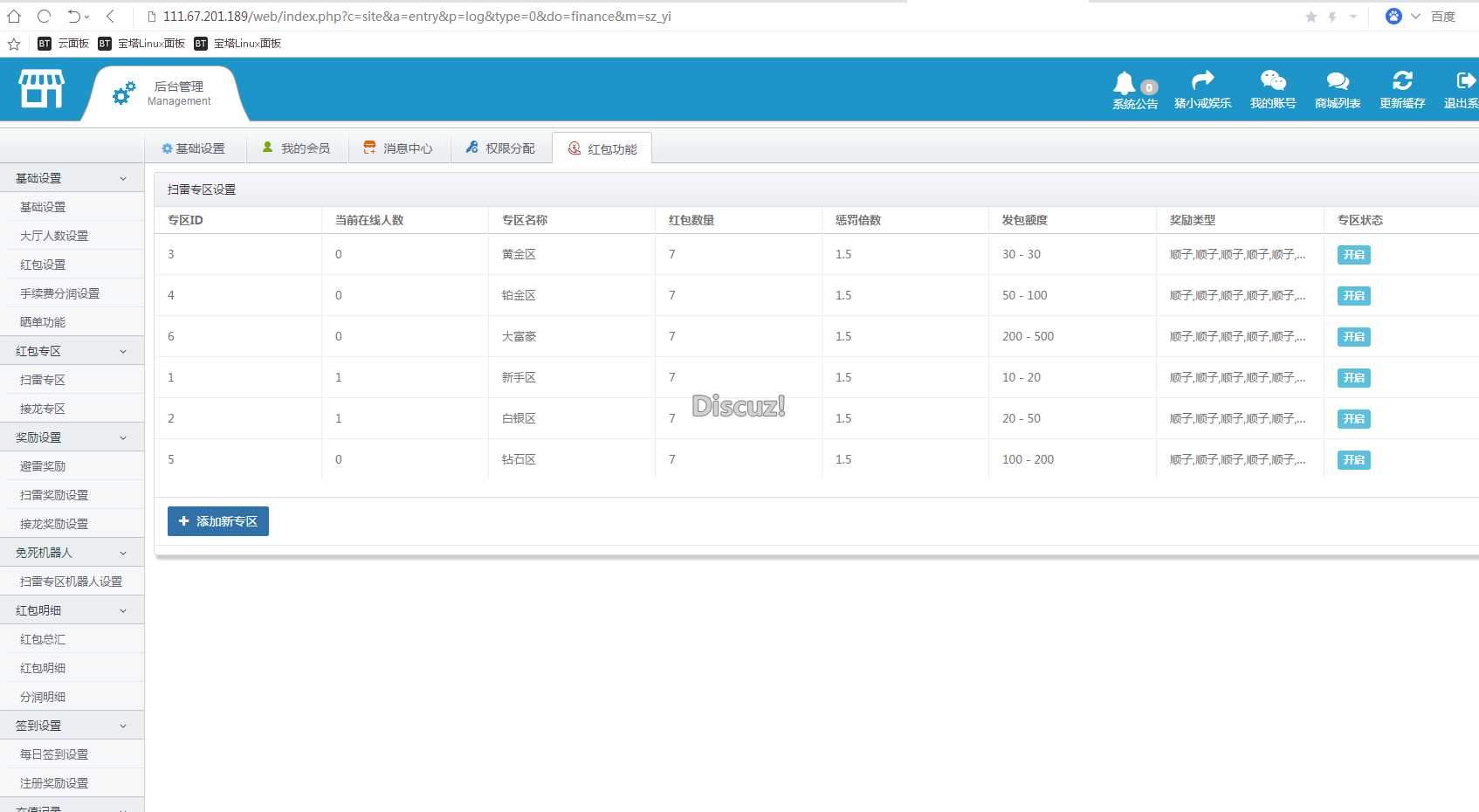Screen dimensions: 1479x812
Task: Open second 宝塔Linux面板 bookmark
Action: [x=237, y=44]
